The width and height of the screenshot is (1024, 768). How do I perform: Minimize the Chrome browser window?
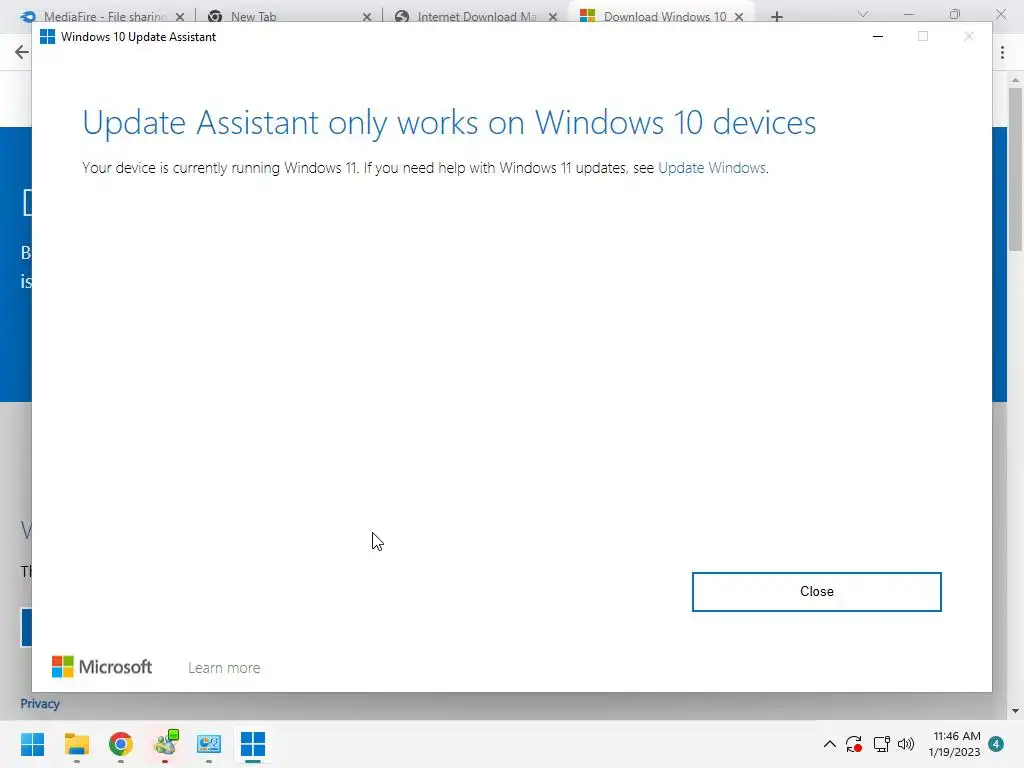pyautogui.click(x=908, y=14)
